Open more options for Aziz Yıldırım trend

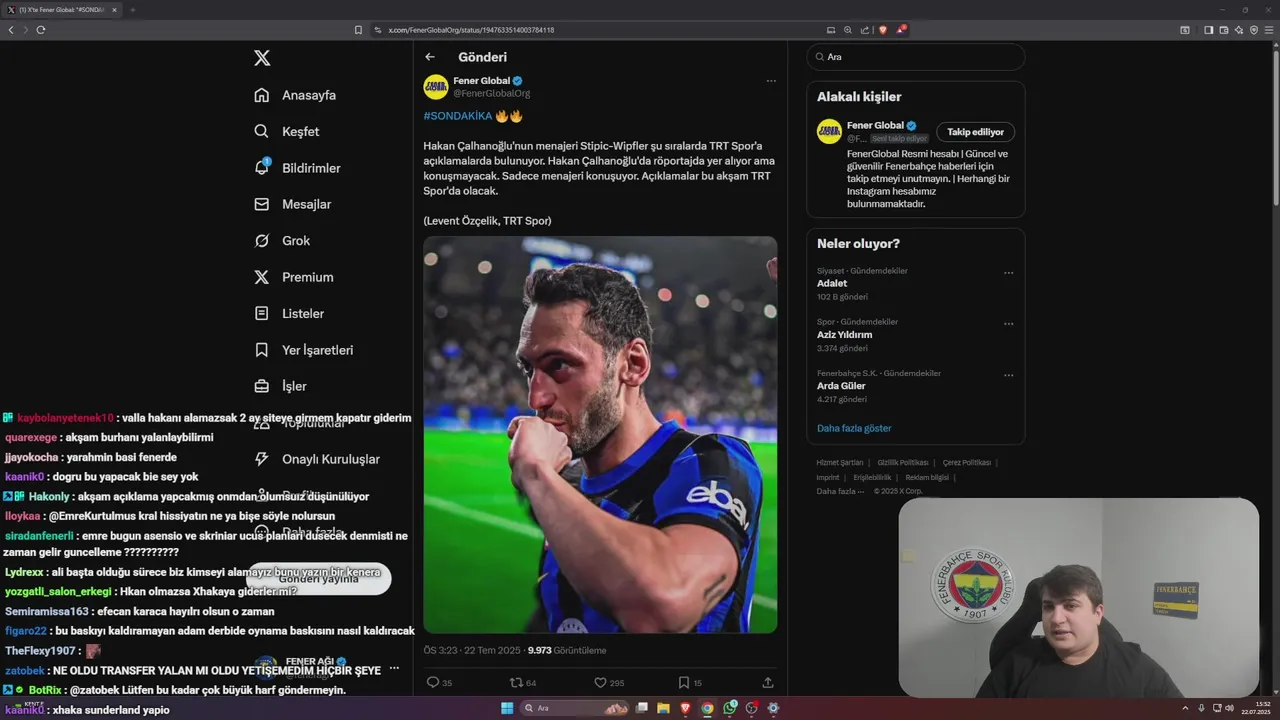pos(1008,324)
